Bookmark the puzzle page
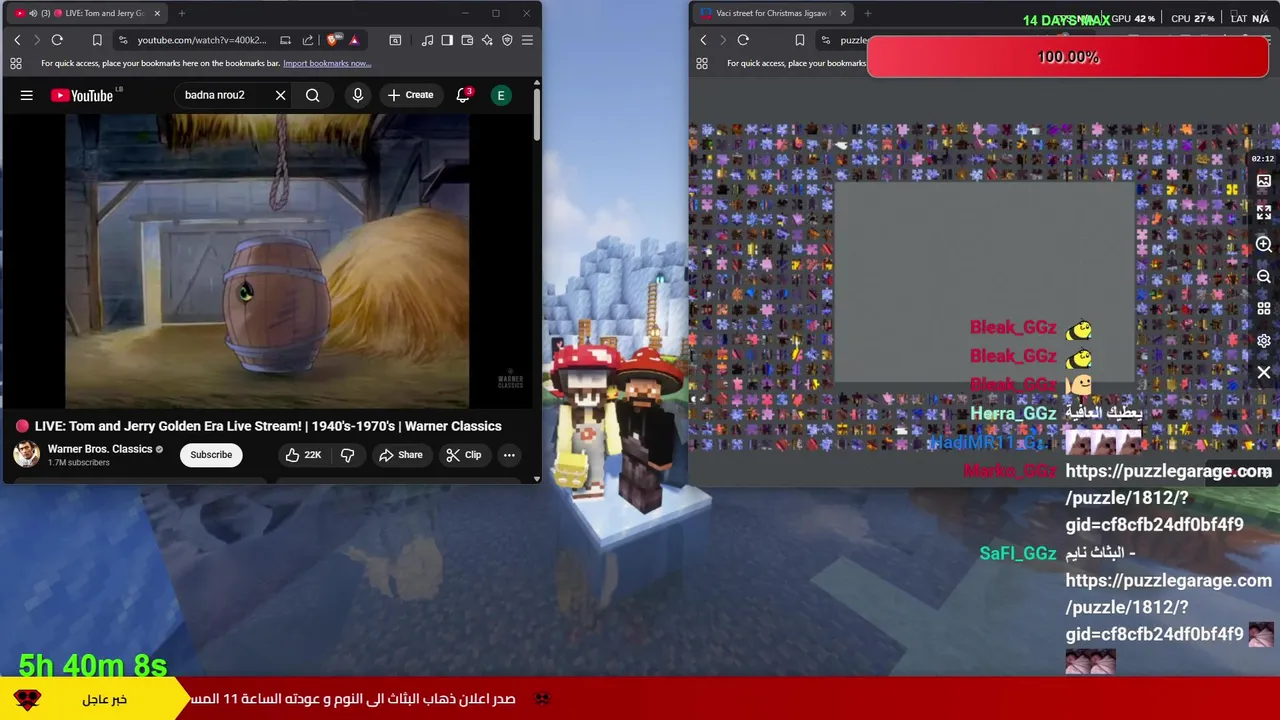 point(799,40)
